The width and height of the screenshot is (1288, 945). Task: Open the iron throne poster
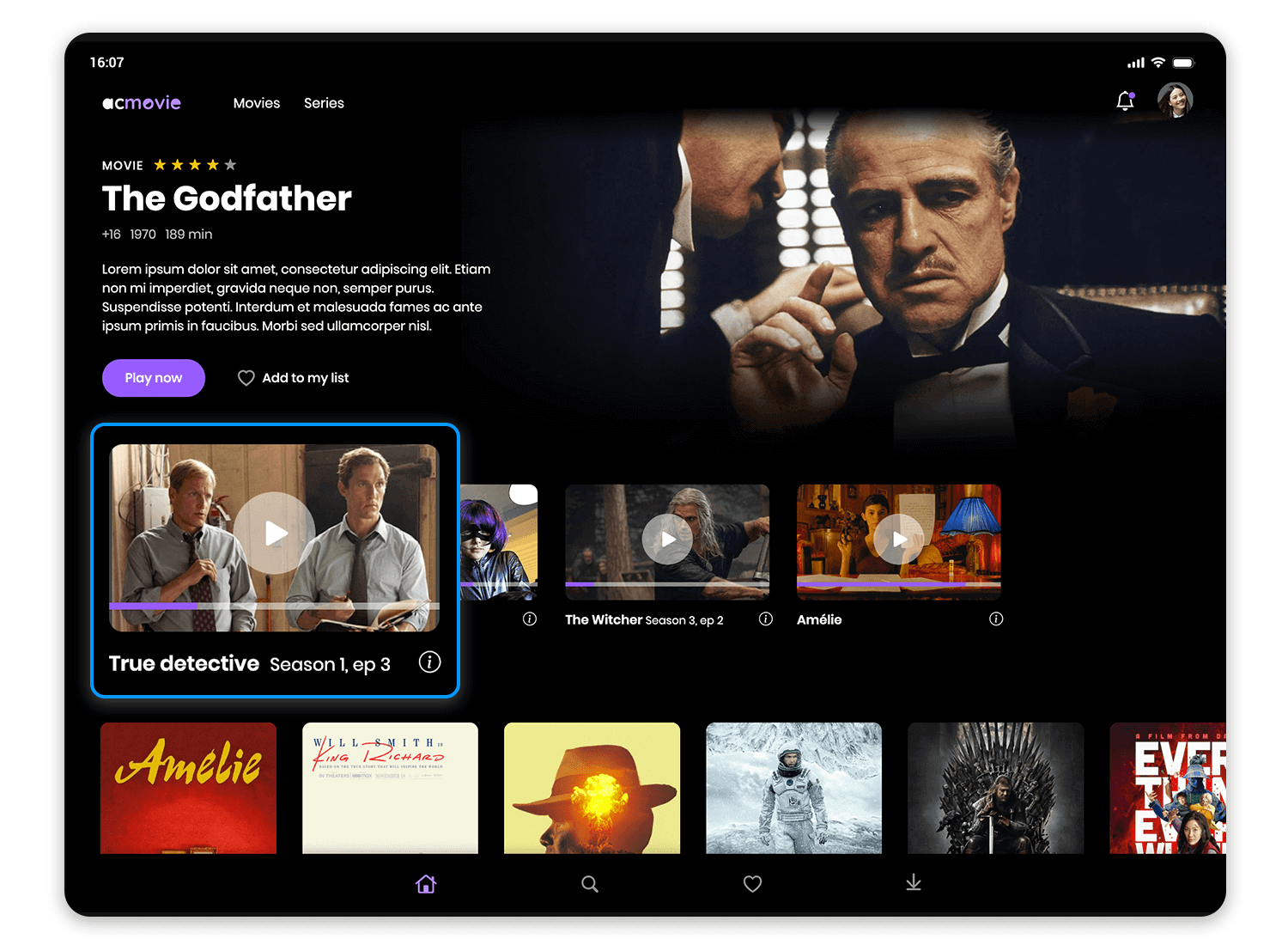996,788
